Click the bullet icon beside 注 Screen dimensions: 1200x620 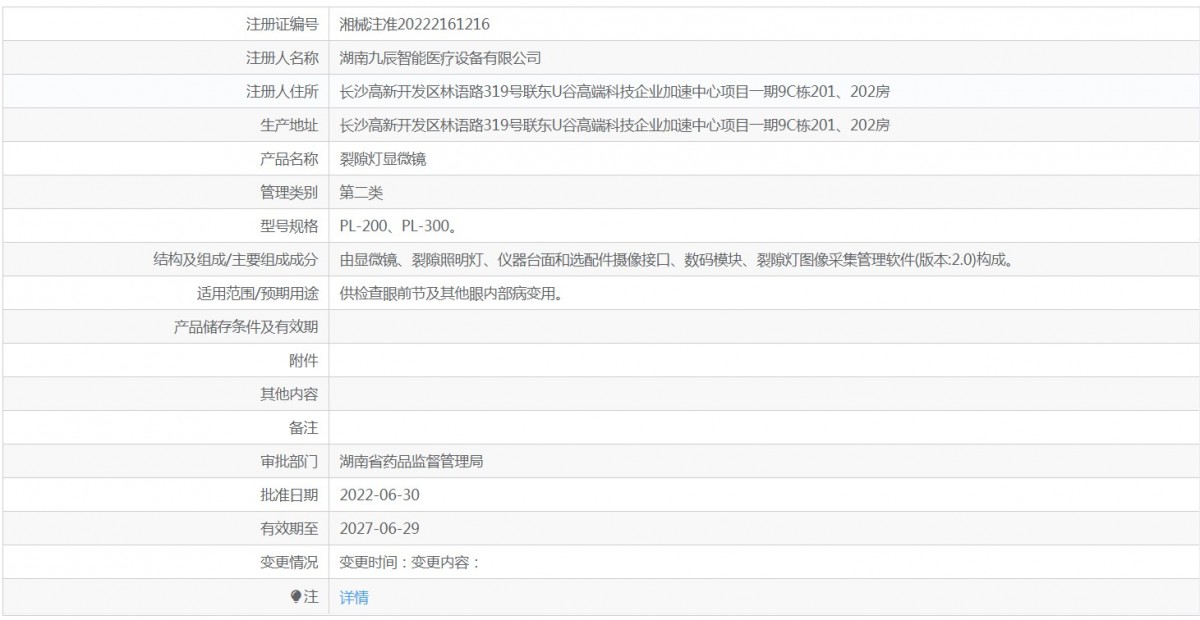click(296, 597)
